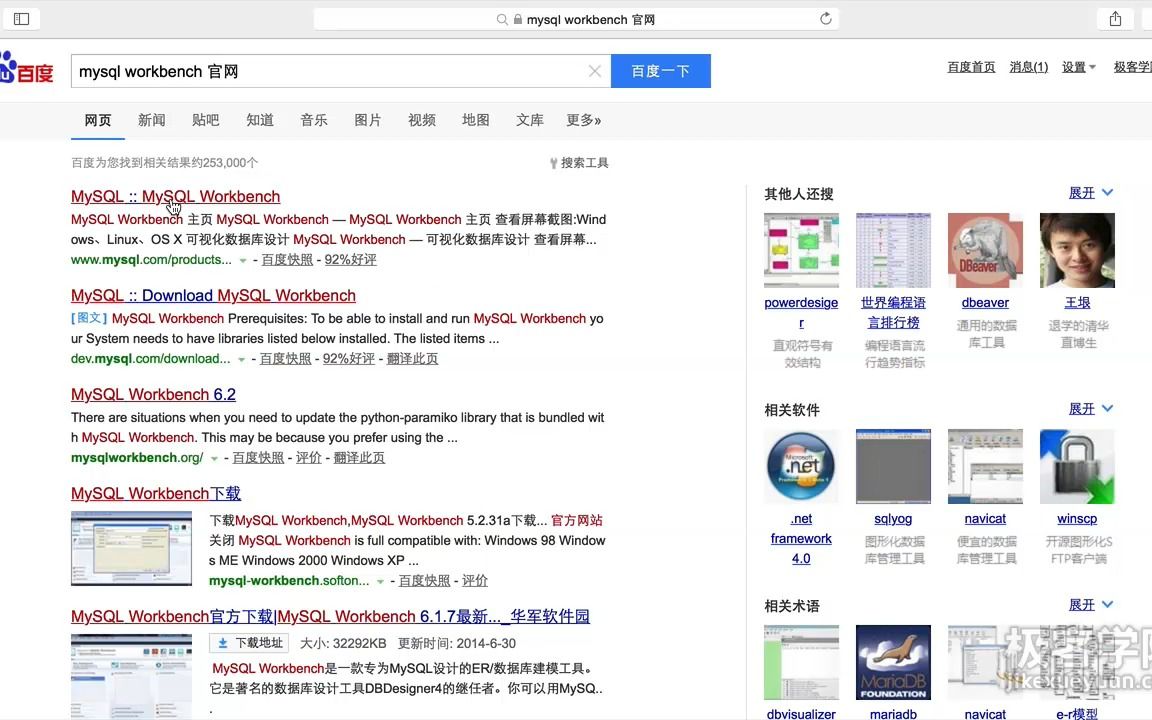Screen dimensions: 1152x720
Task: Toggle the browser sidebar panel
Action: (21, 18)
